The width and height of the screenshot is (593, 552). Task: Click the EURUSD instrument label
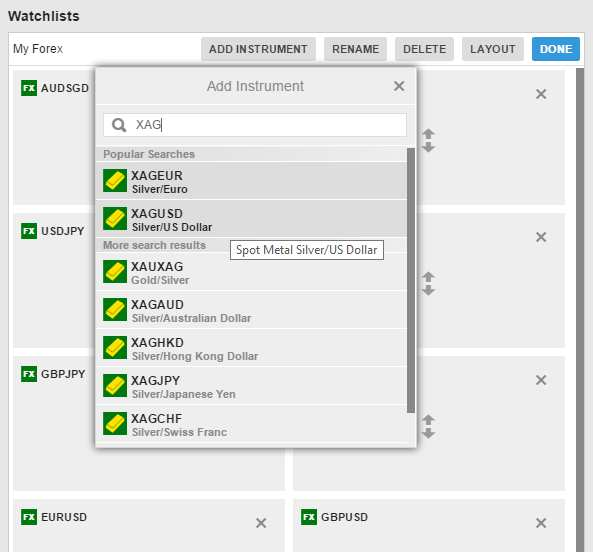tap(64, 517)
